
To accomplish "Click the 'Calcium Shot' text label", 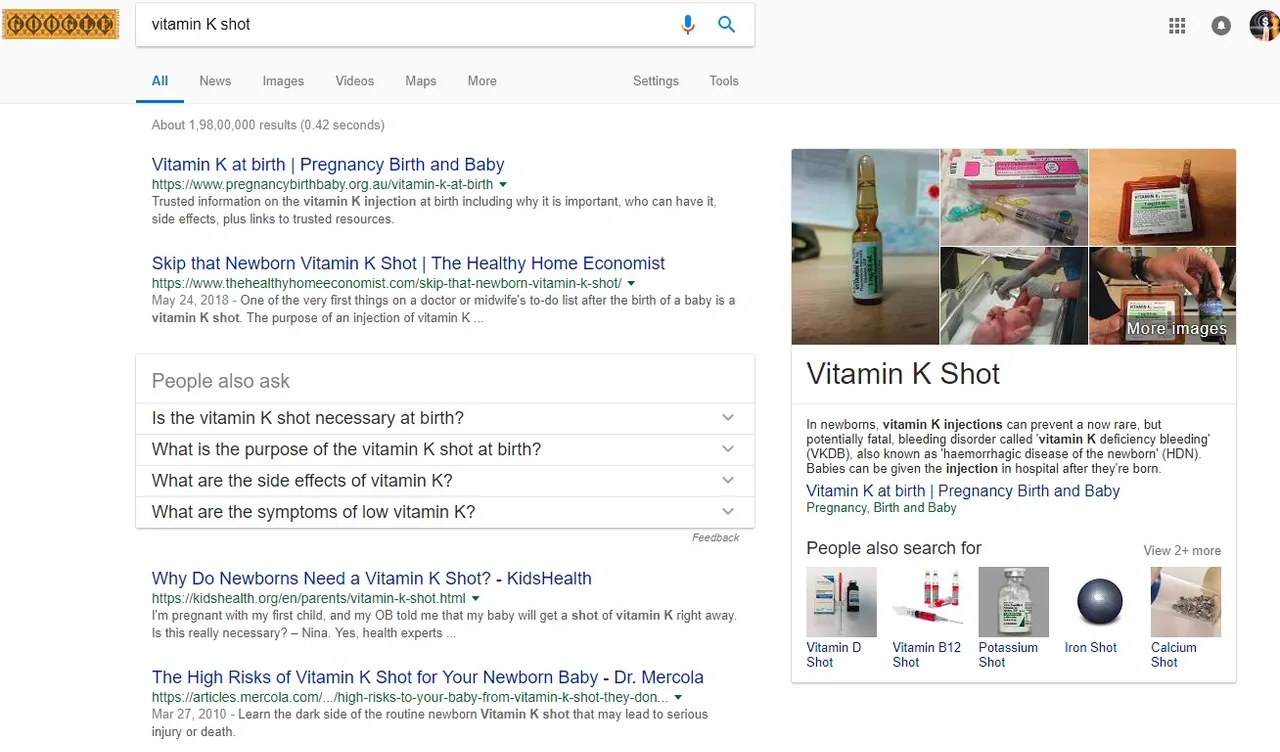I will click(x=1174, y=655).
